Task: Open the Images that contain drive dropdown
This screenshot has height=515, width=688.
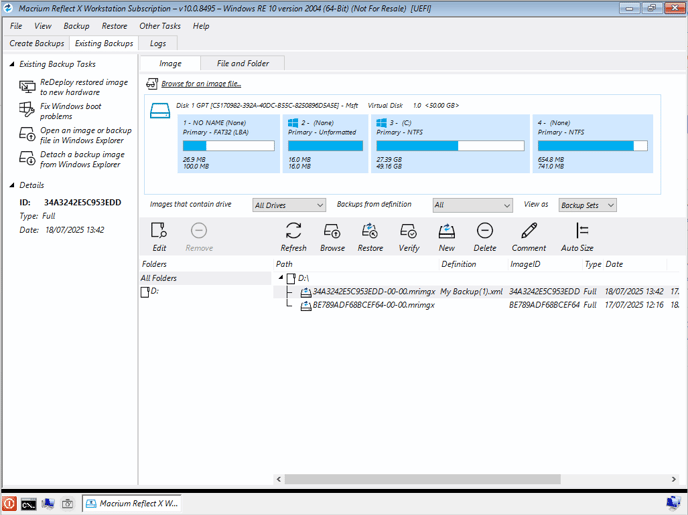Action: tap(289, 205)
